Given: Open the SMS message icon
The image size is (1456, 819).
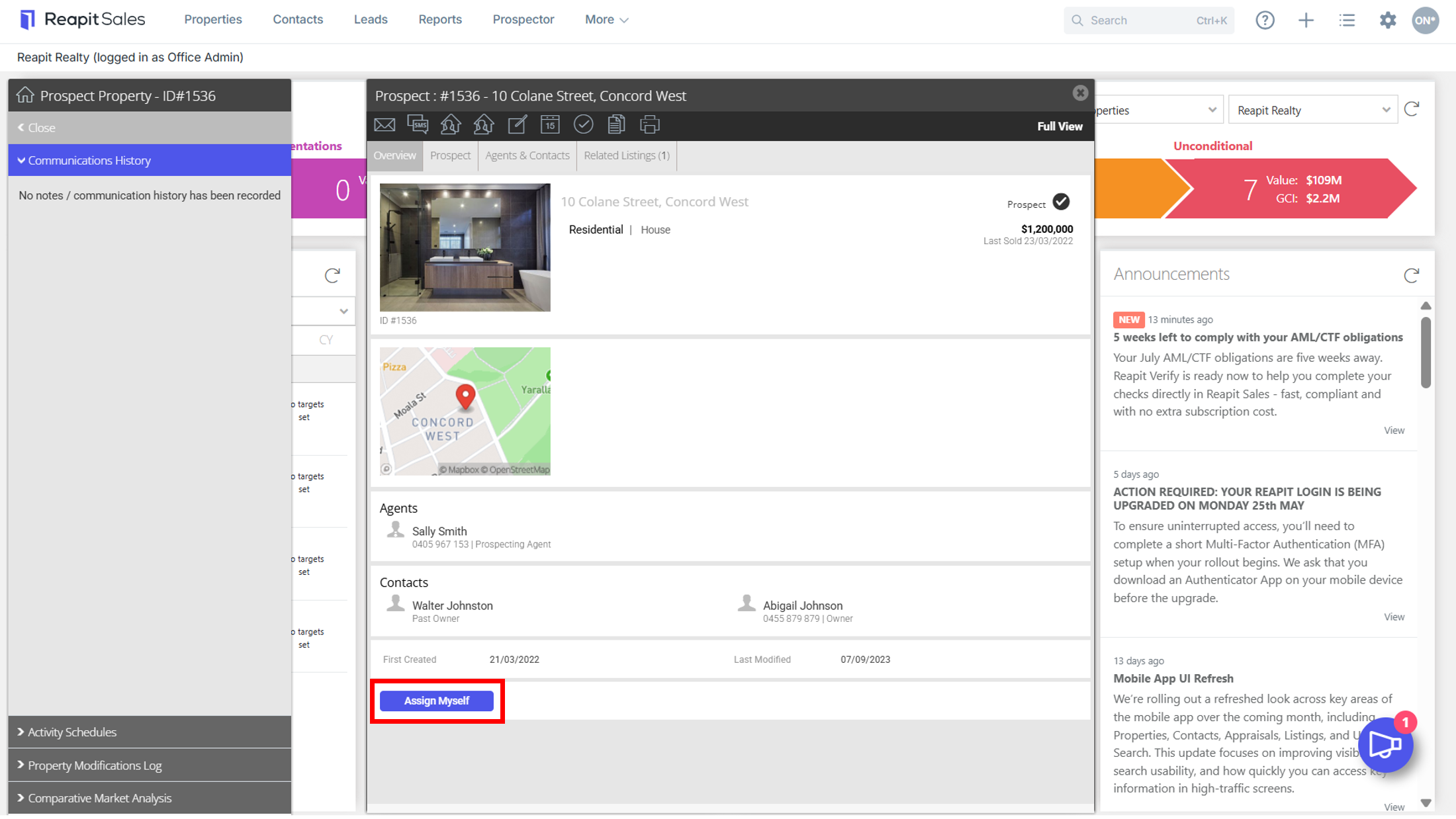Looking at the screenshot, I should (418, 124).
